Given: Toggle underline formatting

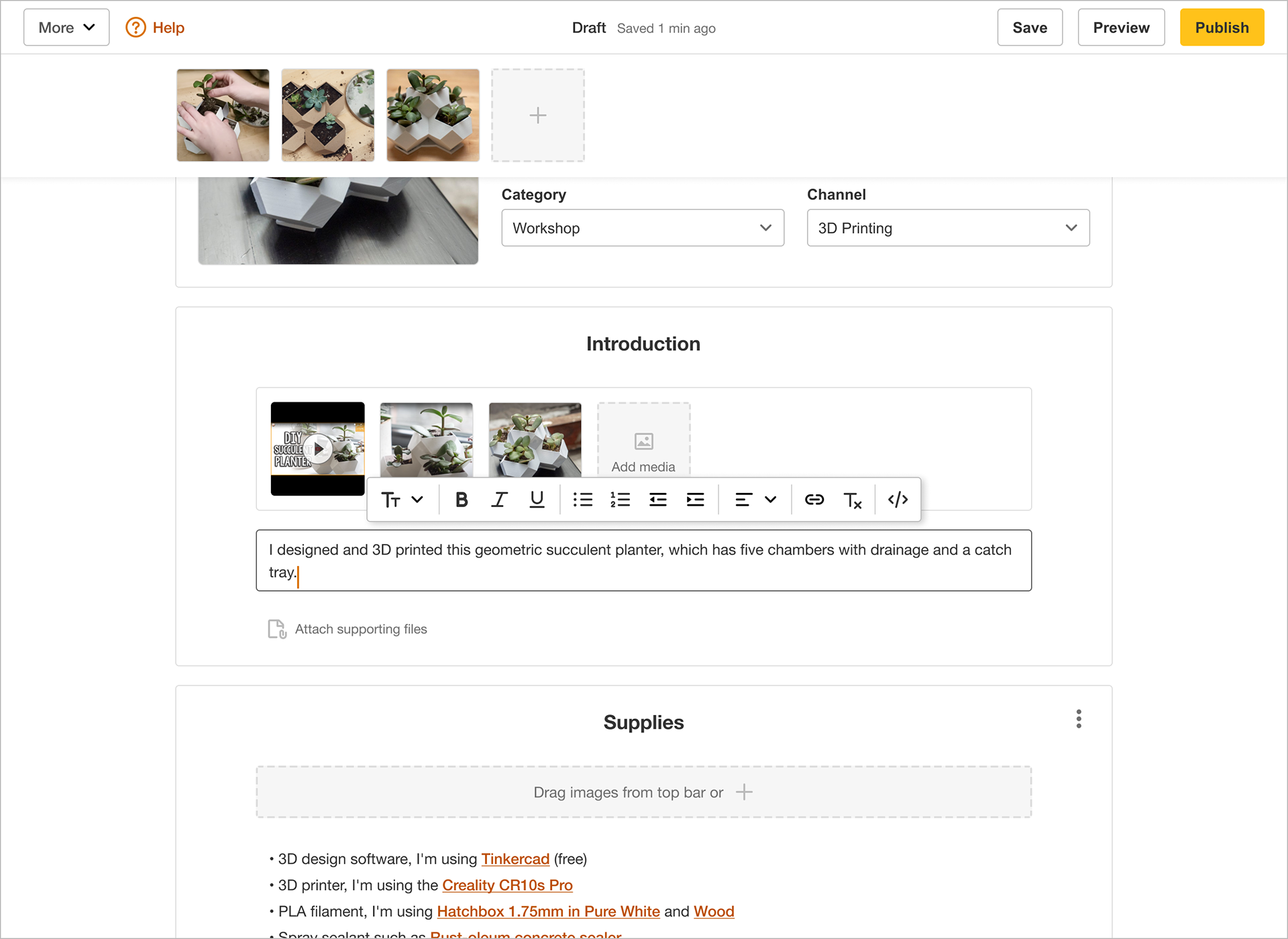Looking at the screenshot, I should (537, 500).
